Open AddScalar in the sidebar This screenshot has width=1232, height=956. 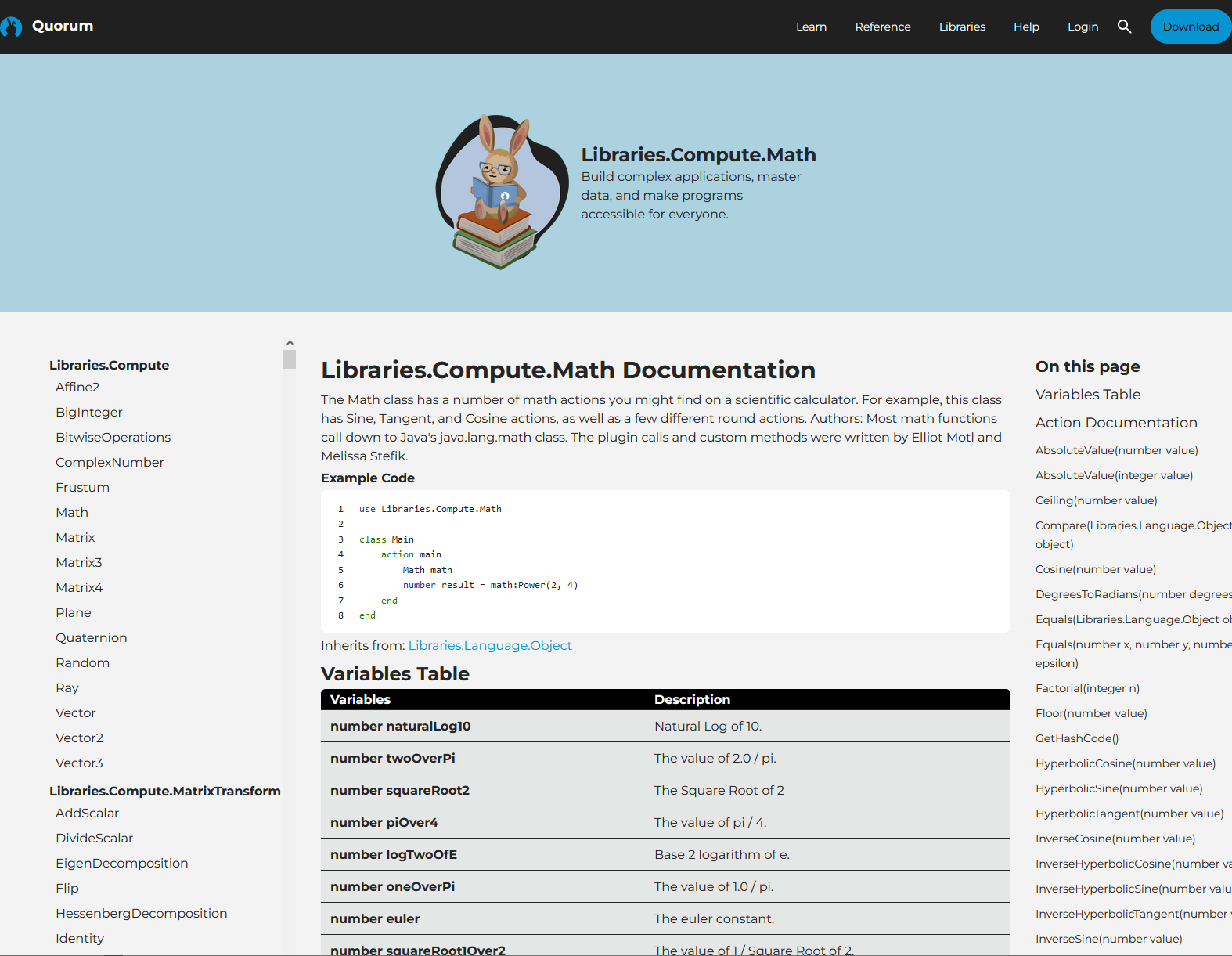[87, 813]
